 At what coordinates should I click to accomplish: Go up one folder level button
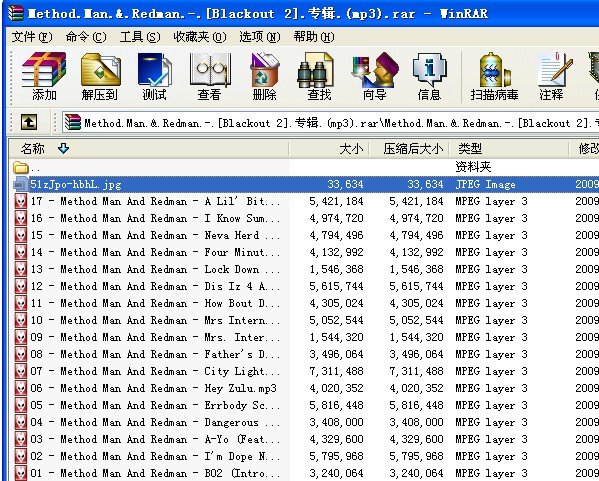pos(29,122)
